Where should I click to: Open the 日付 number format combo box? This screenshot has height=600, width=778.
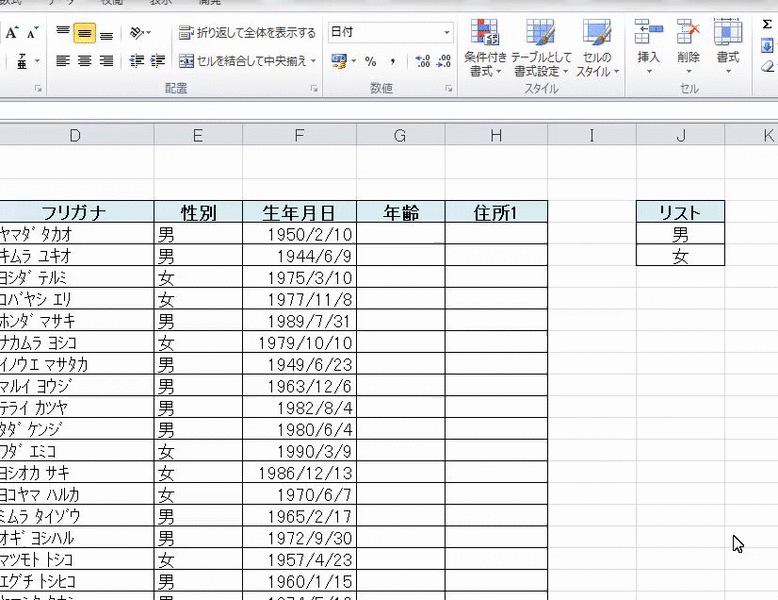coord(390,32)
